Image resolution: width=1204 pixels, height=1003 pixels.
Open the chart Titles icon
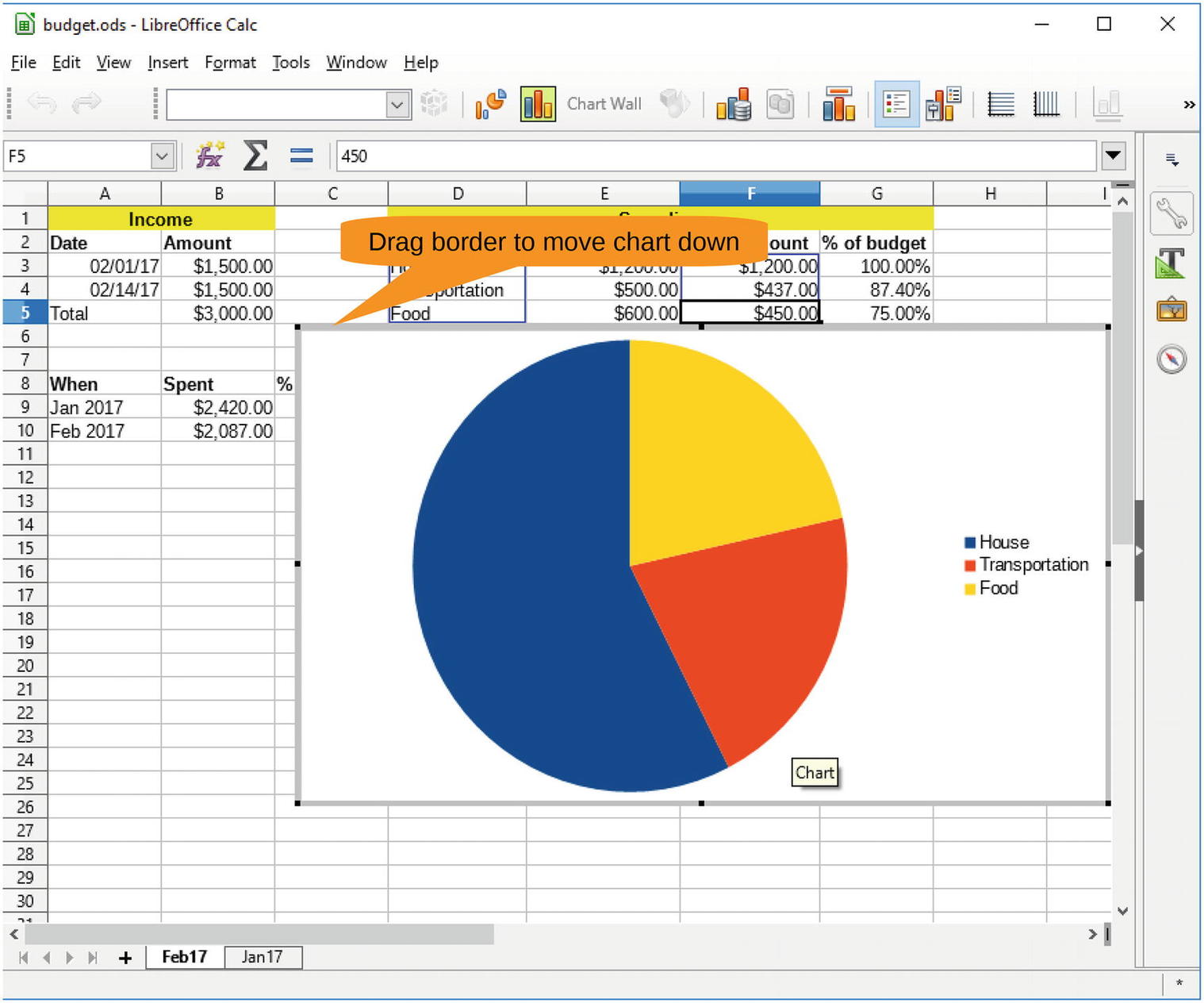pos(839,104)
